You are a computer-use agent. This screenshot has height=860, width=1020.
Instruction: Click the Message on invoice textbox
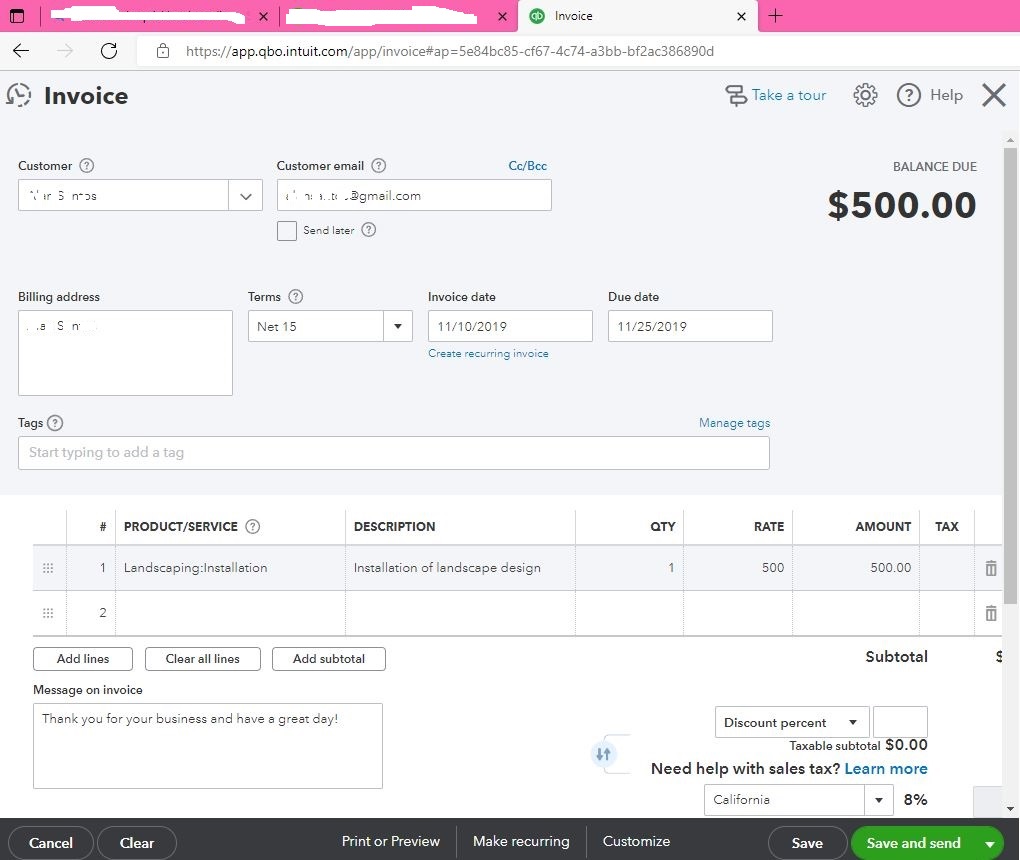click(x=208, y=746)
